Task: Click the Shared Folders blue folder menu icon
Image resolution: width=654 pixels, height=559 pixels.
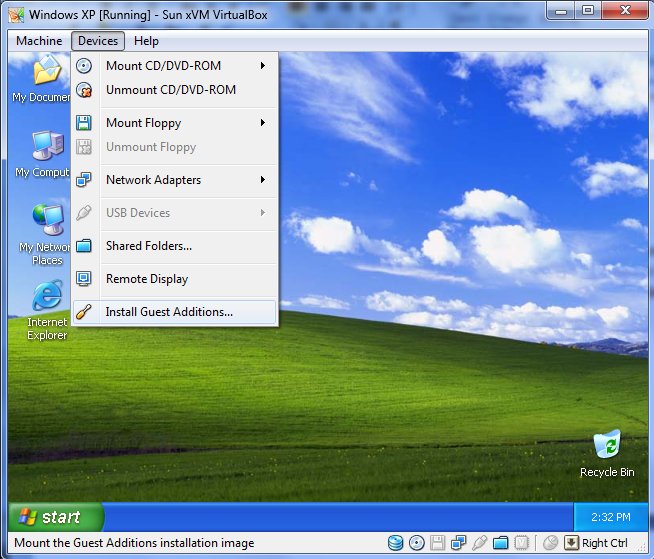Action: (x=84, y=246)
